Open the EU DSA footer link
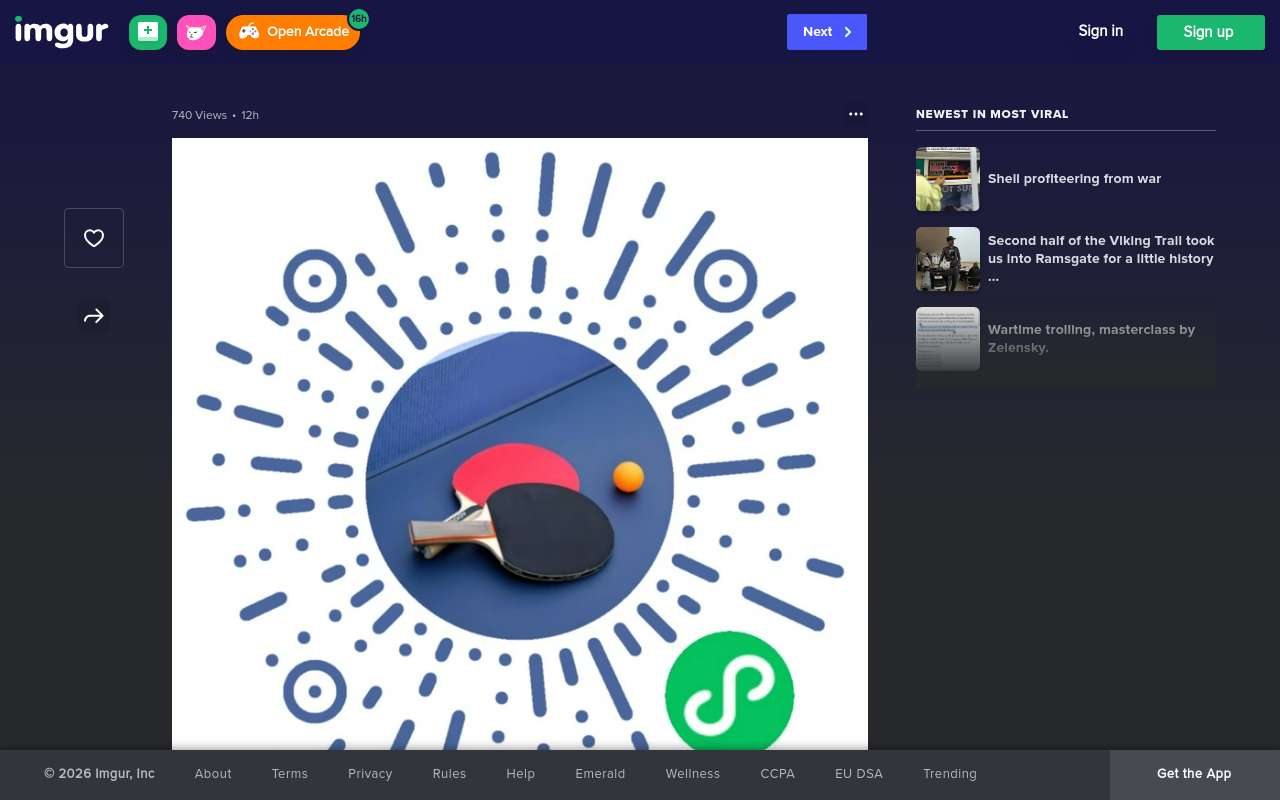This screenshot has height=800, width=1280. pyautogui.click(x=859, y=774)
